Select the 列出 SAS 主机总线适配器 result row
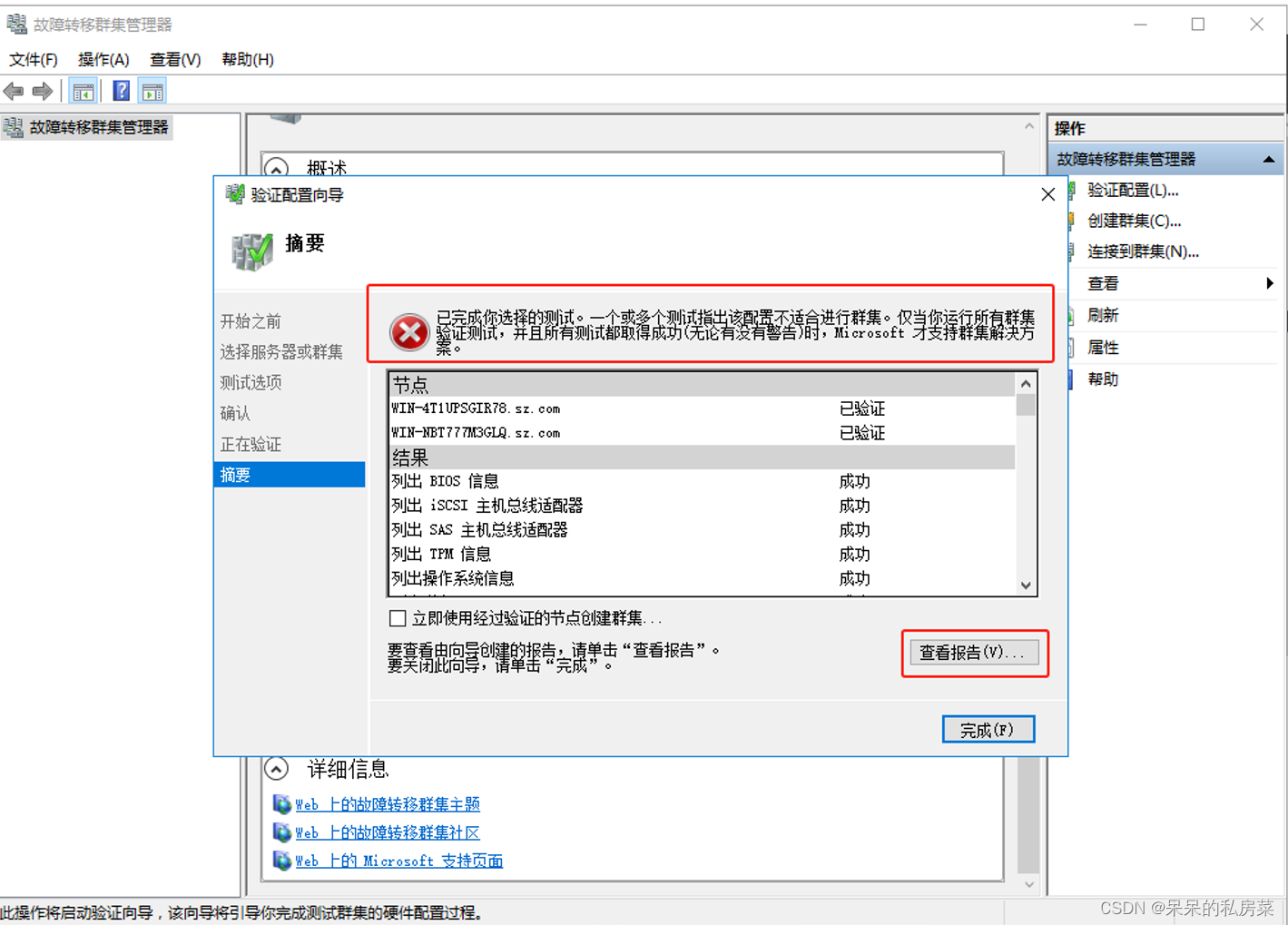Image resolution: width=1288 pixels, height=925 pixels. click(702, 530)
